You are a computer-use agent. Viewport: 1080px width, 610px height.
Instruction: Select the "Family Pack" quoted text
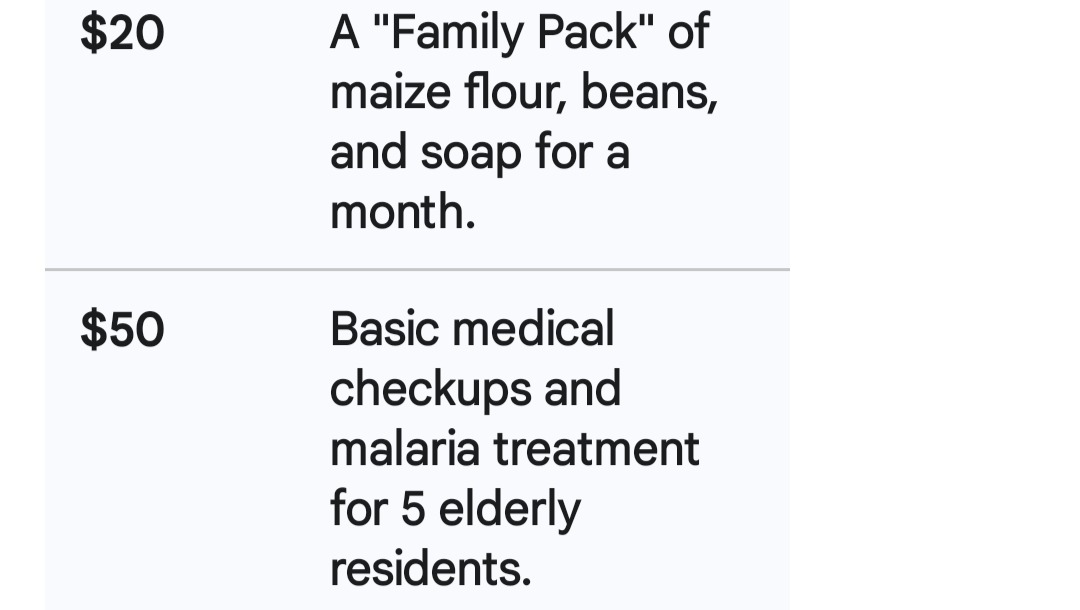512,34
